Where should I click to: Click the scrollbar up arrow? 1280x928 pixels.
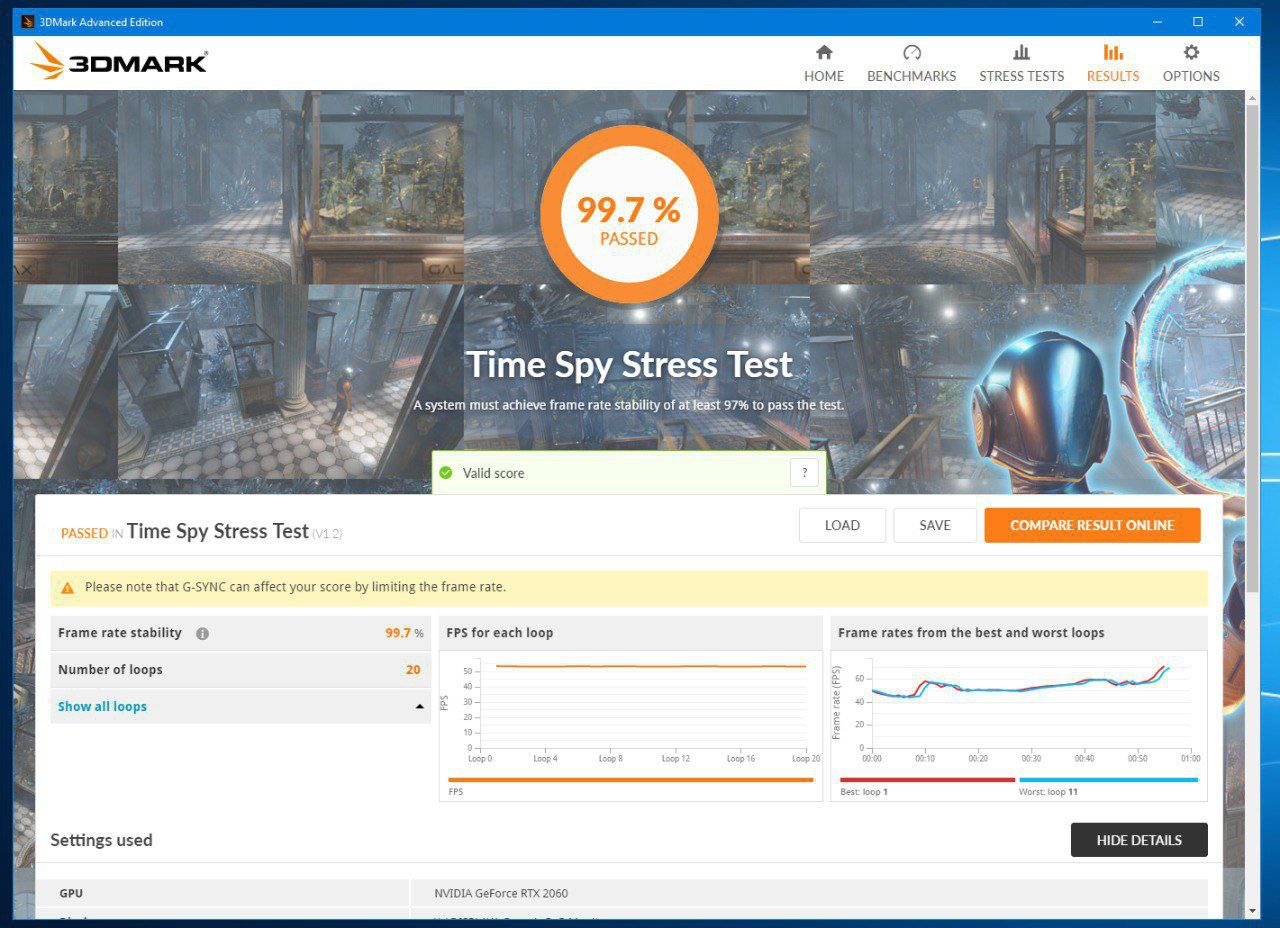(1253, 96)
